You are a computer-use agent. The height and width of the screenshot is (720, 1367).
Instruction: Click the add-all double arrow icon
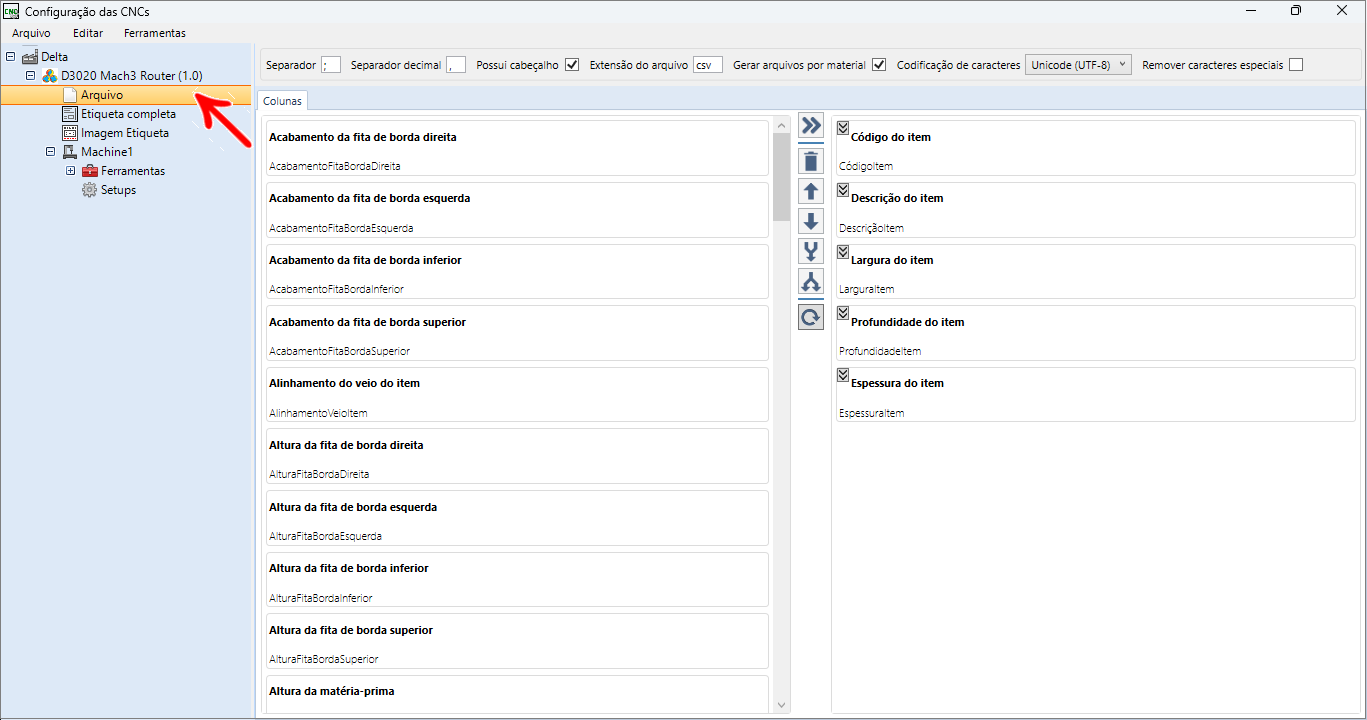tap(811, 125)
